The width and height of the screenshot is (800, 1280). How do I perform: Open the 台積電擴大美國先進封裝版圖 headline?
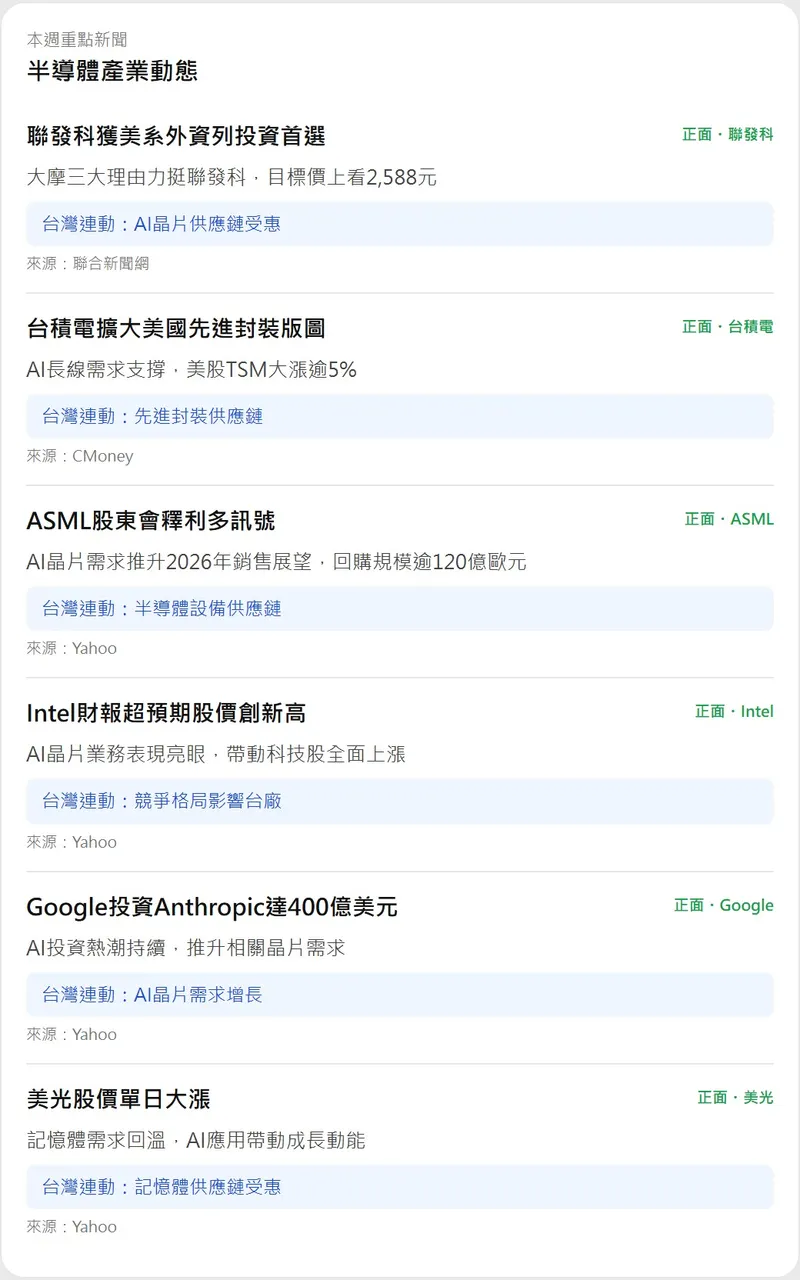point(175,328)
